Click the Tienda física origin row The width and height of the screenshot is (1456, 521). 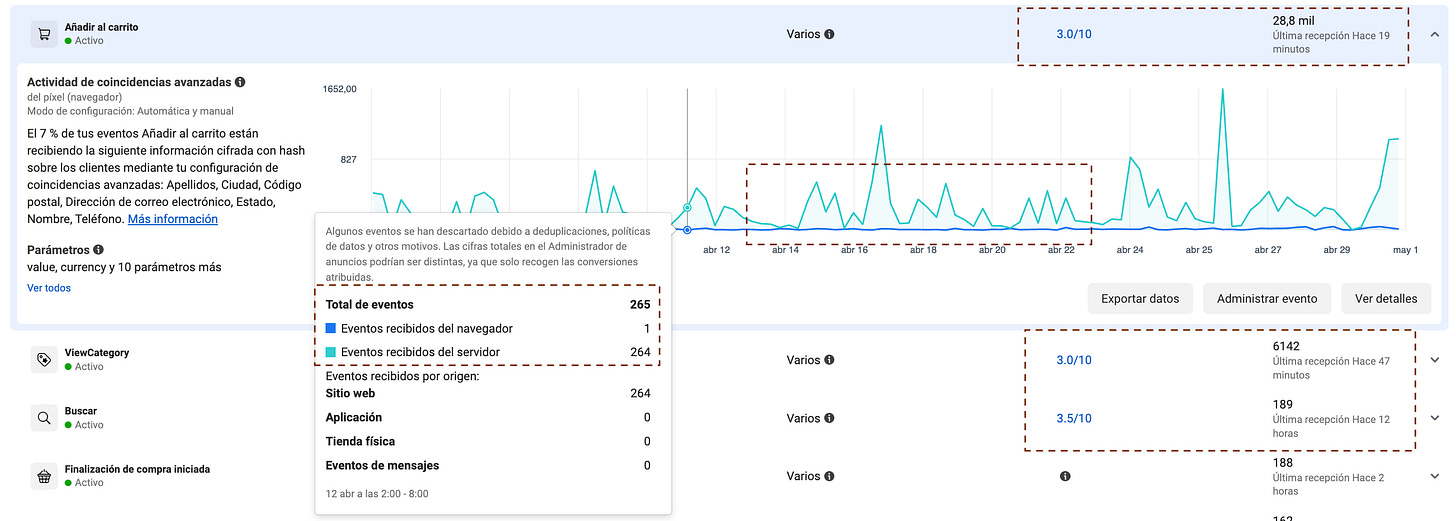tap(488, 442)
